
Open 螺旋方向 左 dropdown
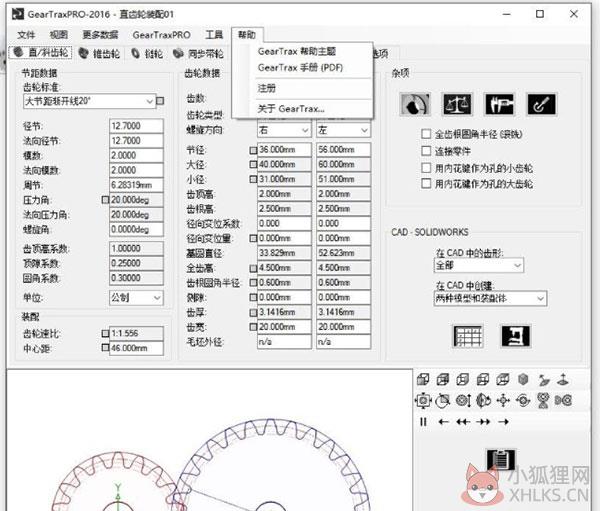[x=343, y=131]
